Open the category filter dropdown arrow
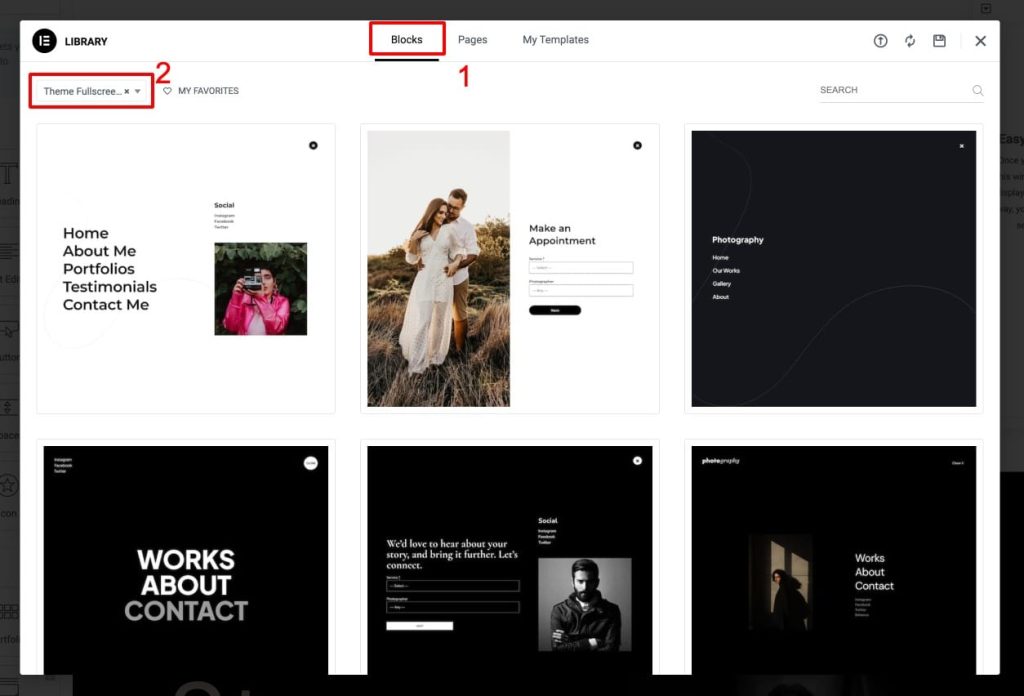 click(139, 90)
